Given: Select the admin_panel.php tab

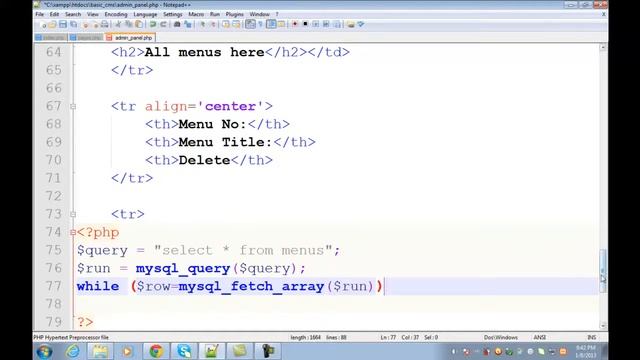Looking at the screenshot, I should tap(130, 38).
